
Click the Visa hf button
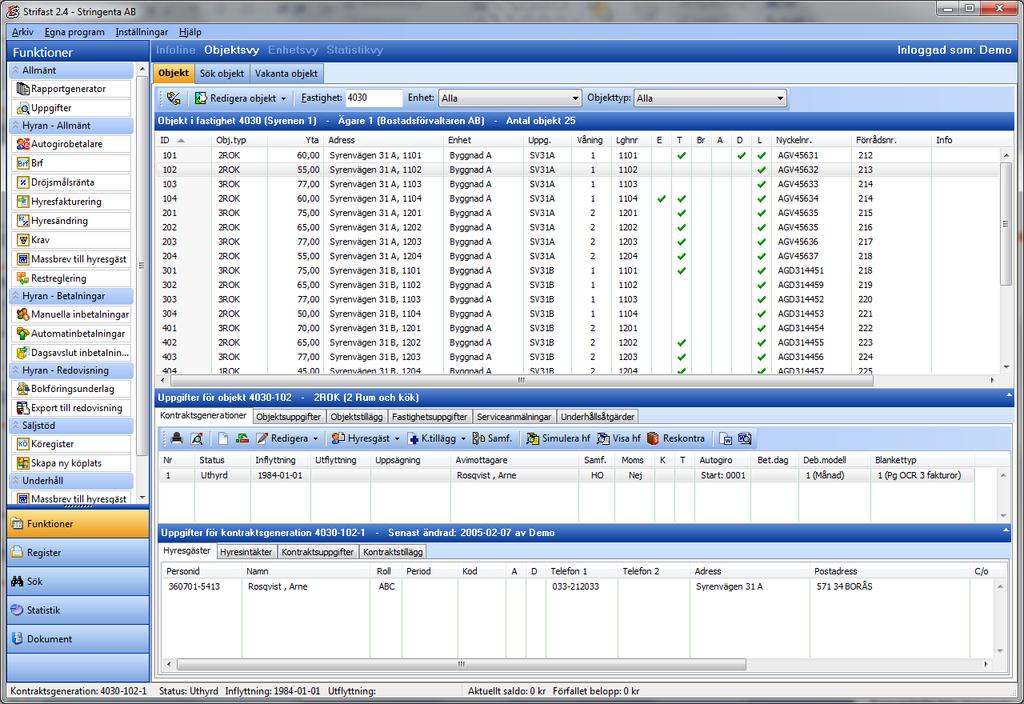click(x=619, y=438)
